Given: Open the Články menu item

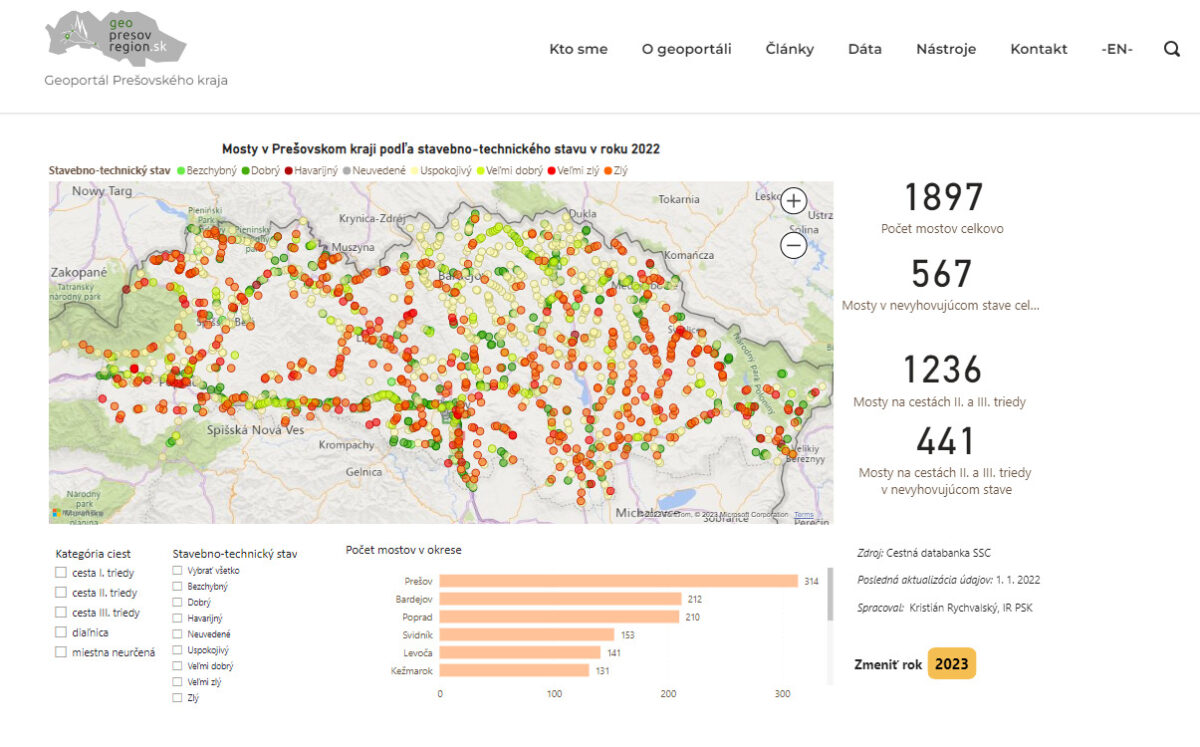Looking at the screenshot, I should (790, 49).
